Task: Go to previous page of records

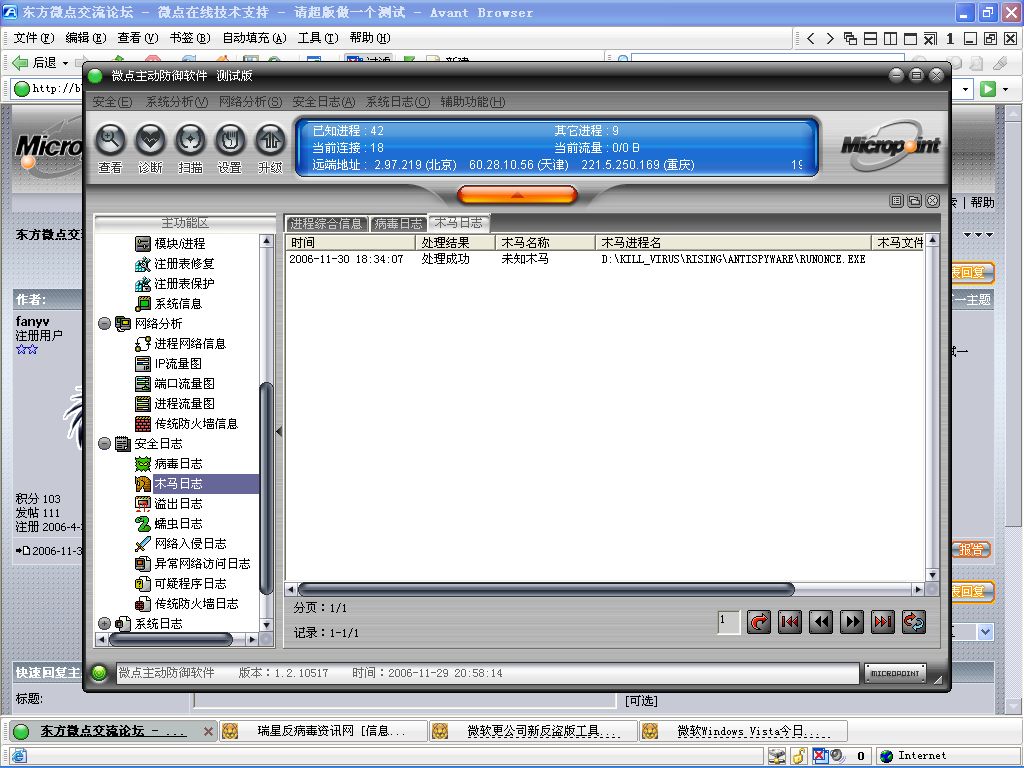Action: pyautogui.click(x=821, y=622)
